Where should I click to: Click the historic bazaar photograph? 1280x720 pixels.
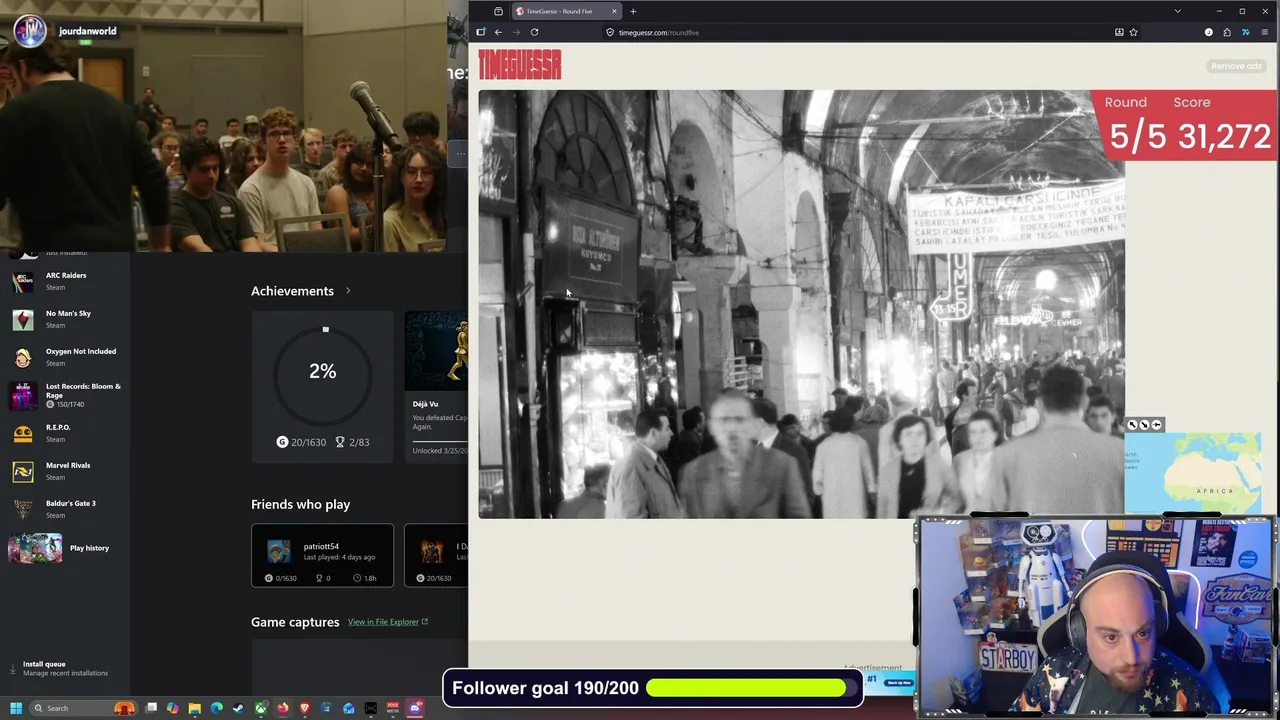[801, 304]
